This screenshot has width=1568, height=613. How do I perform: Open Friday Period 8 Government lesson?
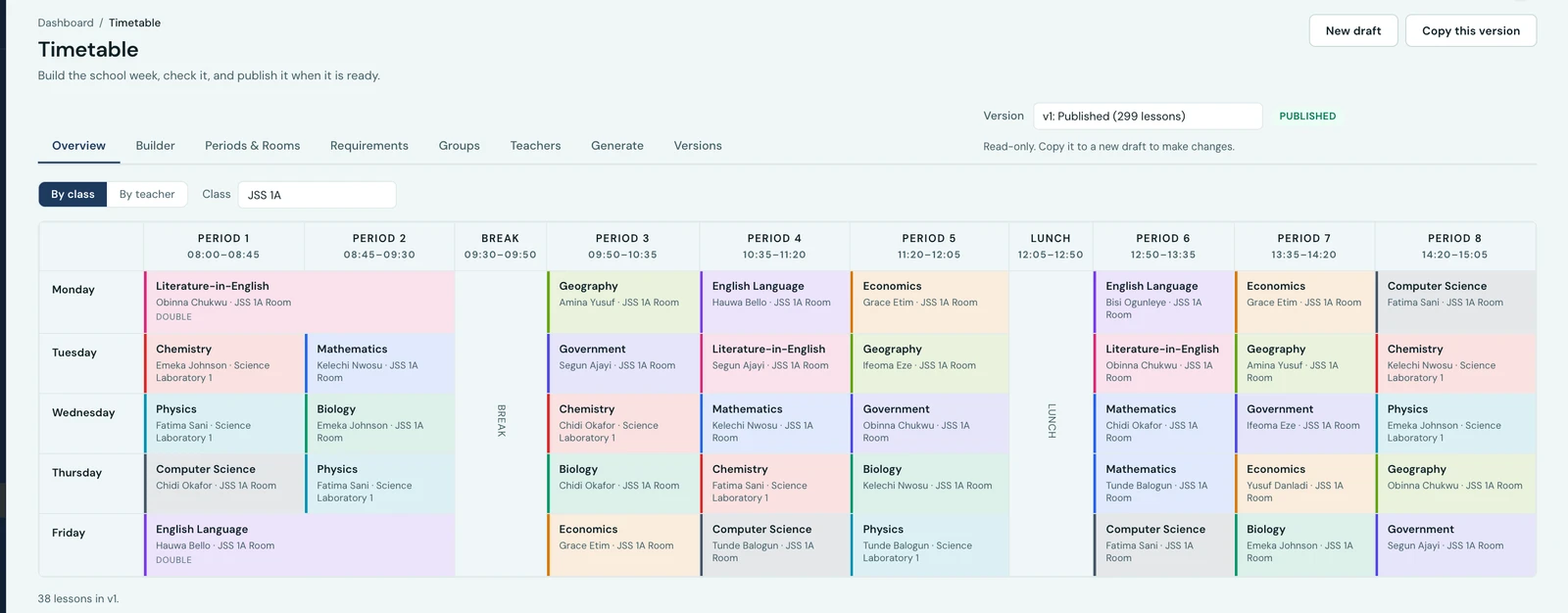tap(1456, 545)
